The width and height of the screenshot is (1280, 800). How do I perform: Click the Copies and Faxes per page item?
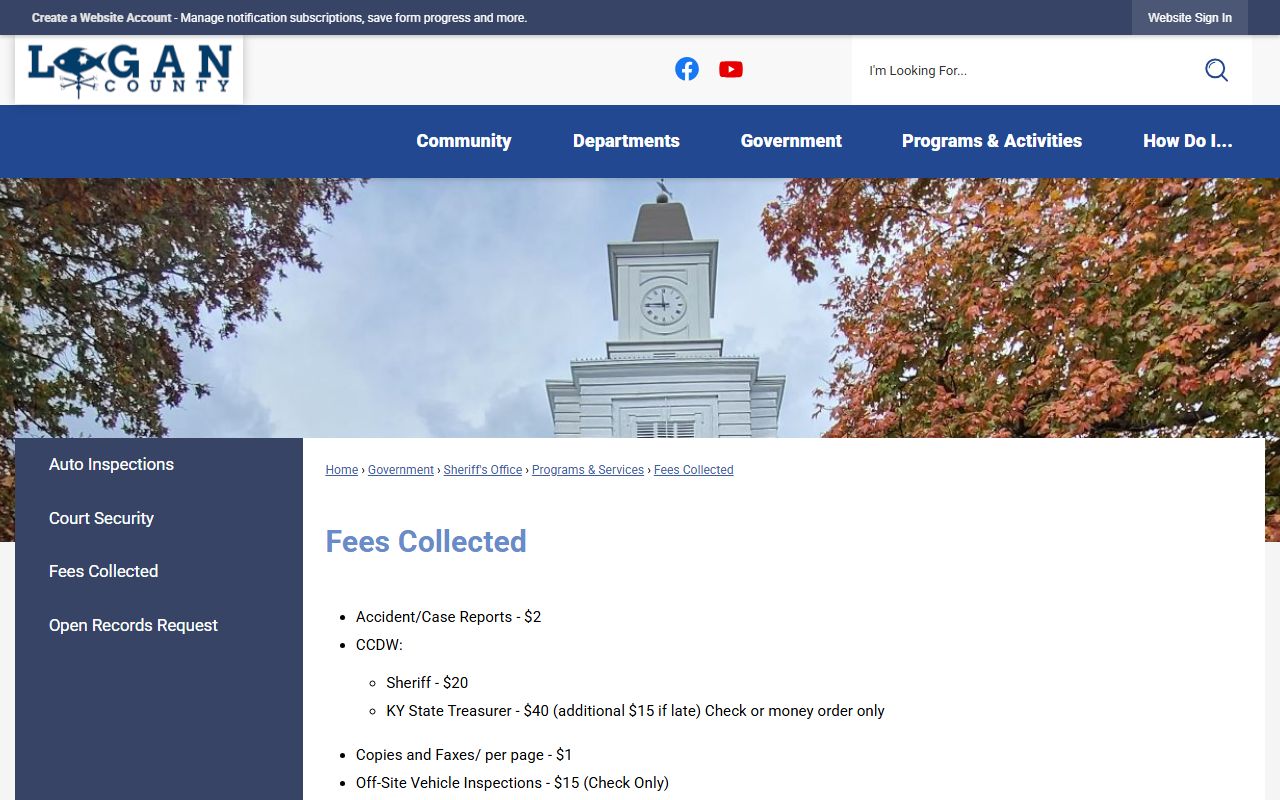[464, 755]
